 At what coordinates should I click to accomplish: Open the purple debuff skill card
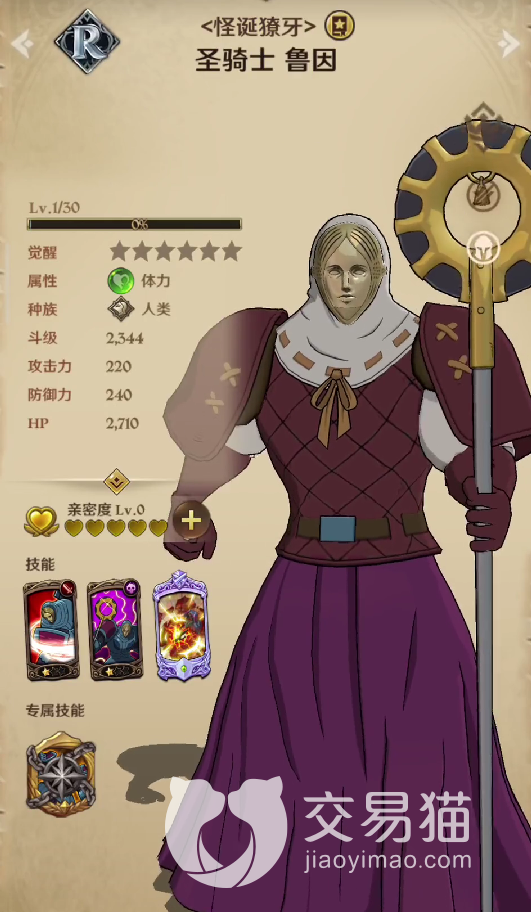(x=116, y=629)
